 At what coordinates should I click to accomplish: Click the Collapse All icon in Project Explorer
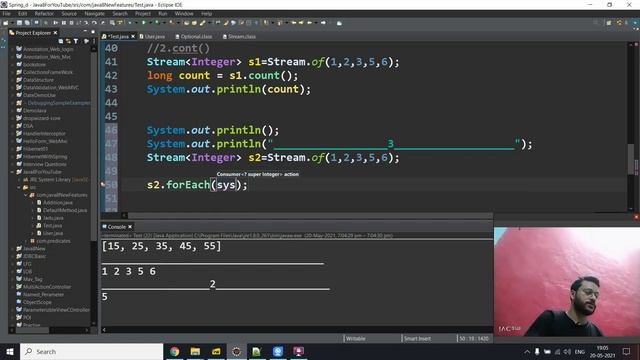61,41
